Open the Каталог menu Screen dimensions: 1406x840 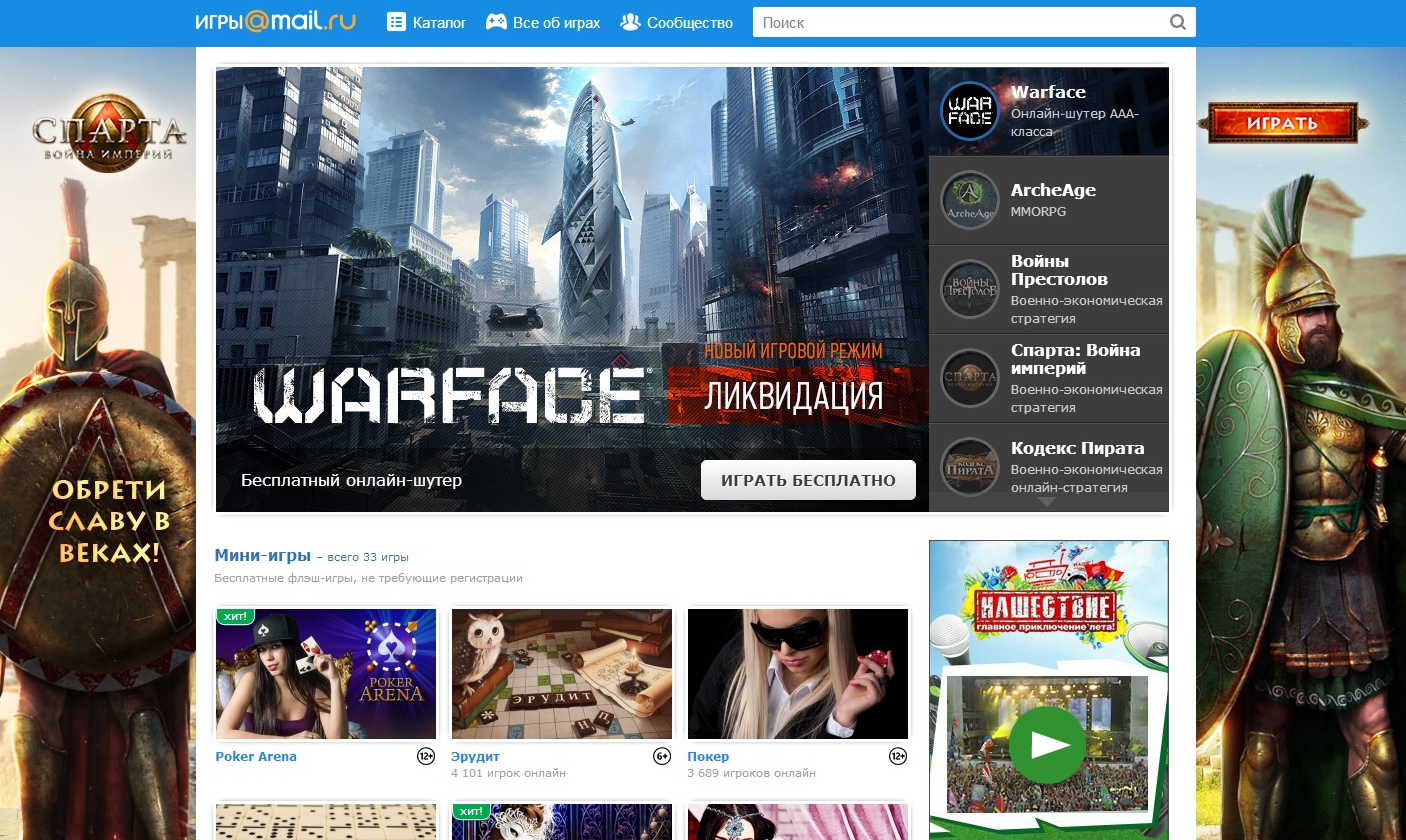(427, 22)
